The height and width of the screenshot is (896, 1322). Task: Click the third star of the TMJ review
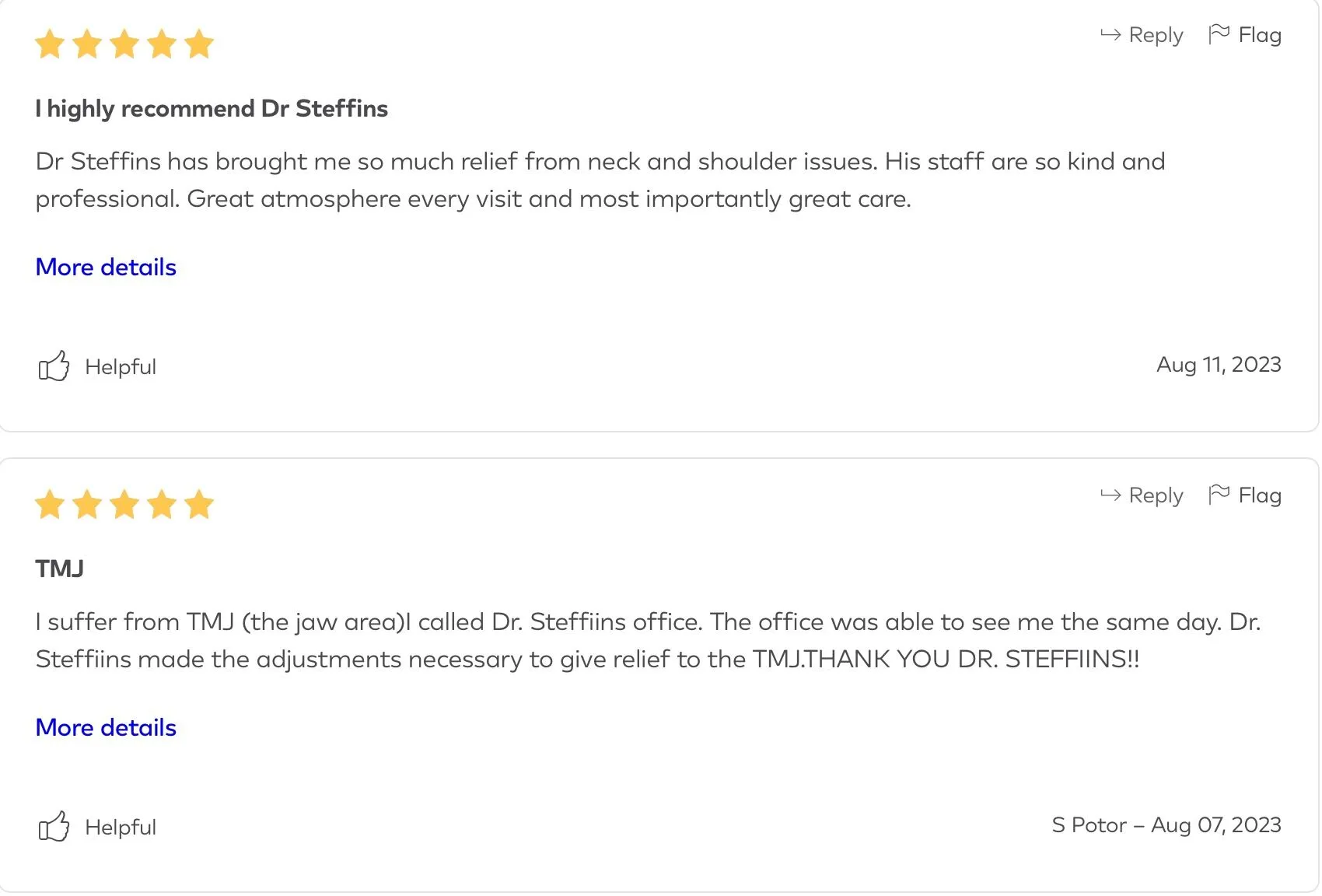pyautogui.click(x=124, y=505)
